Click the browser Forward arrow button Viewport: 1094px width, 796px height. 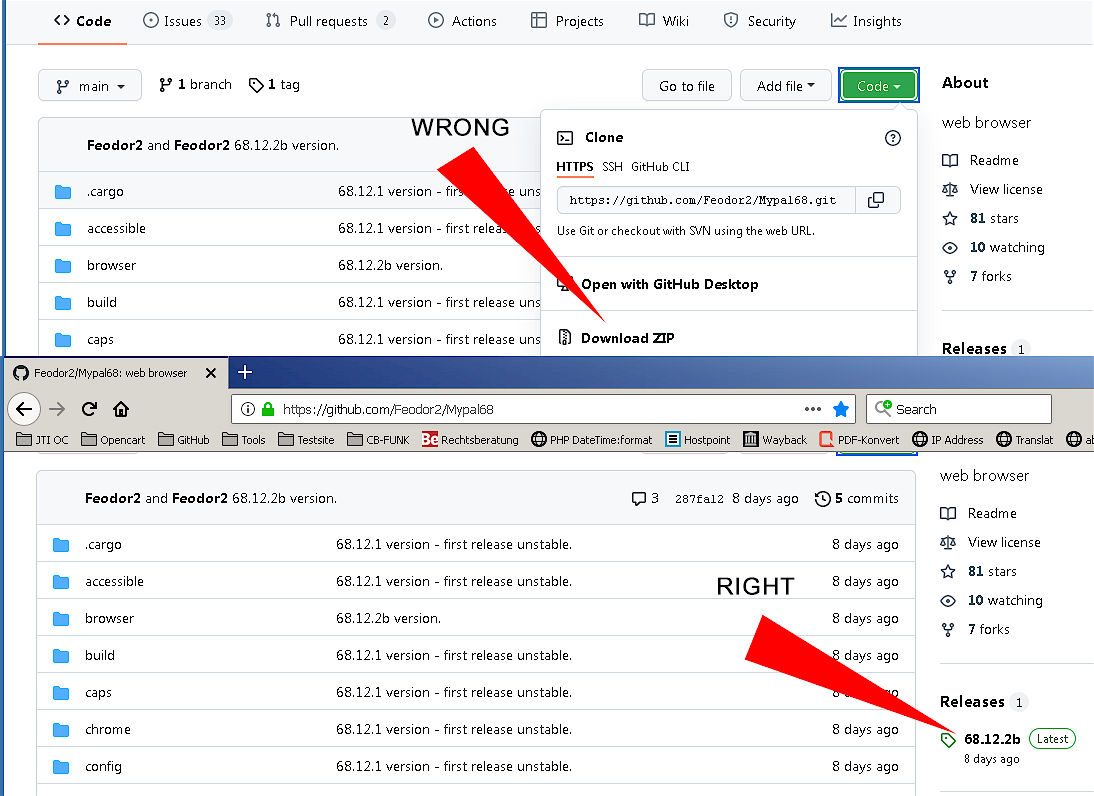coord(57,409)
